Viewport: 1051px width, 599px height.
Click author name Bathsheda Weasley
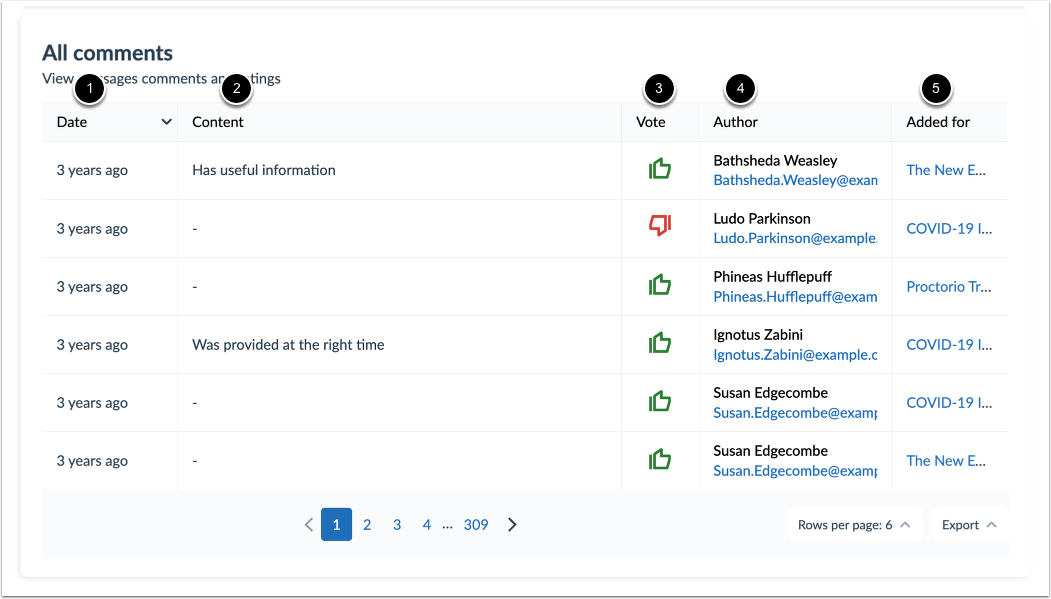coord(775,161)
